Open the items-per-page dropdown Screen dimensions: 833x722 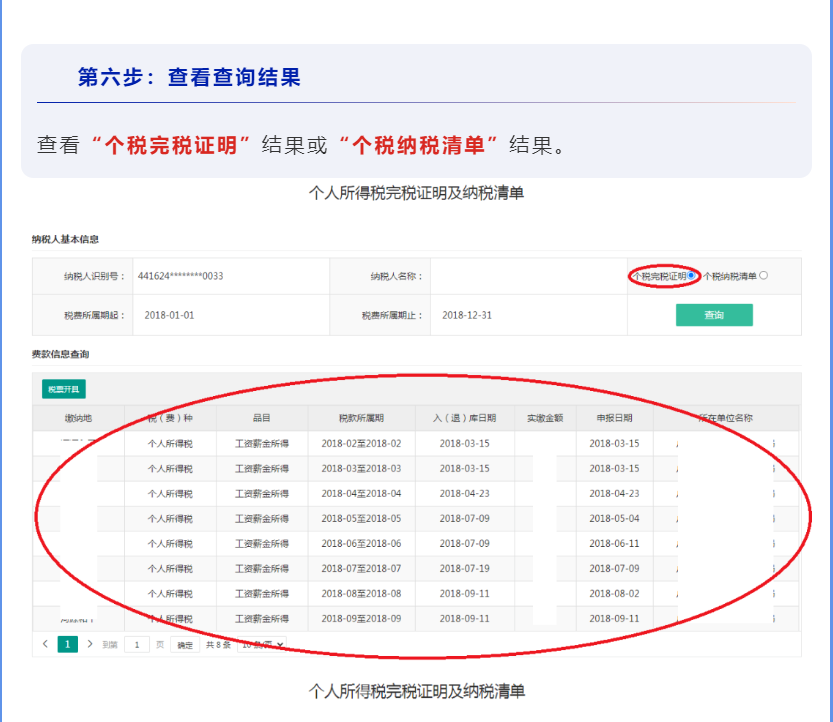pos(262,645)
